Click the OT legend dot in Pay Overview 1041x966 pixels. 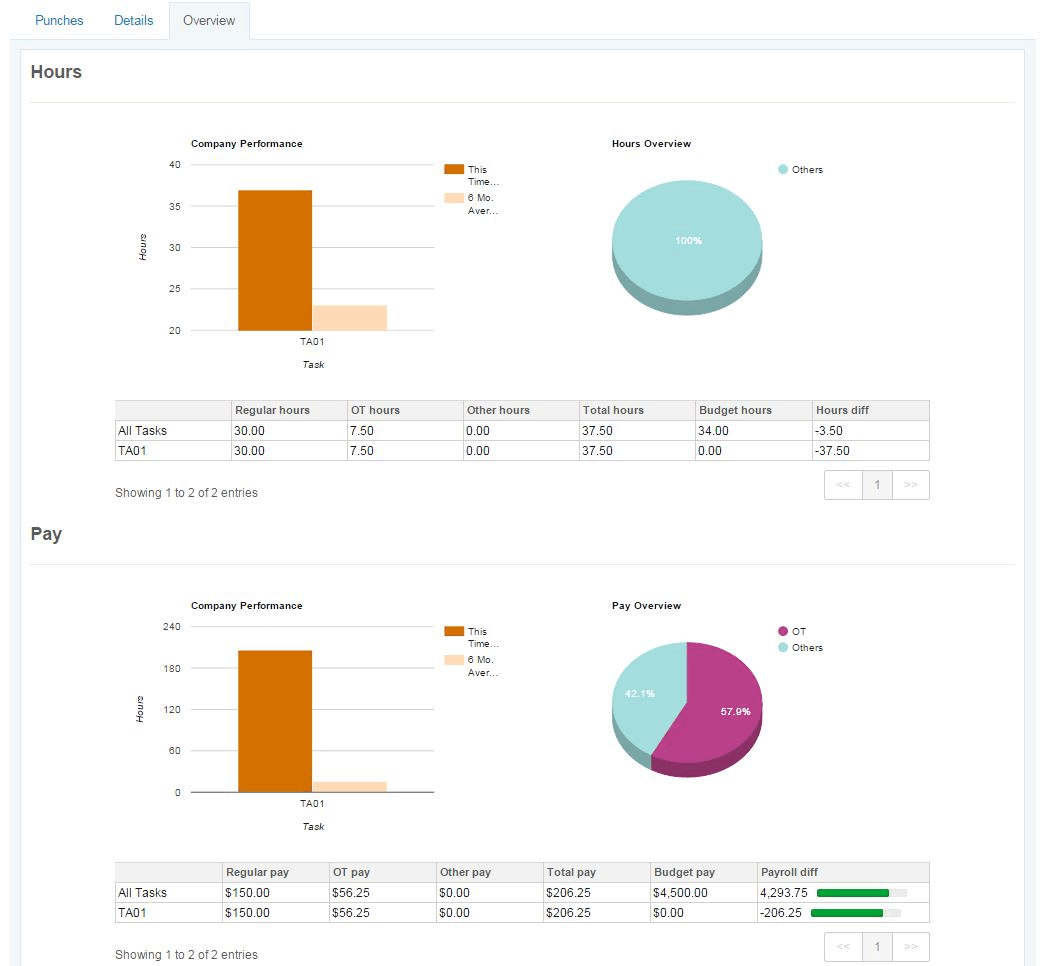click(783, 631)
